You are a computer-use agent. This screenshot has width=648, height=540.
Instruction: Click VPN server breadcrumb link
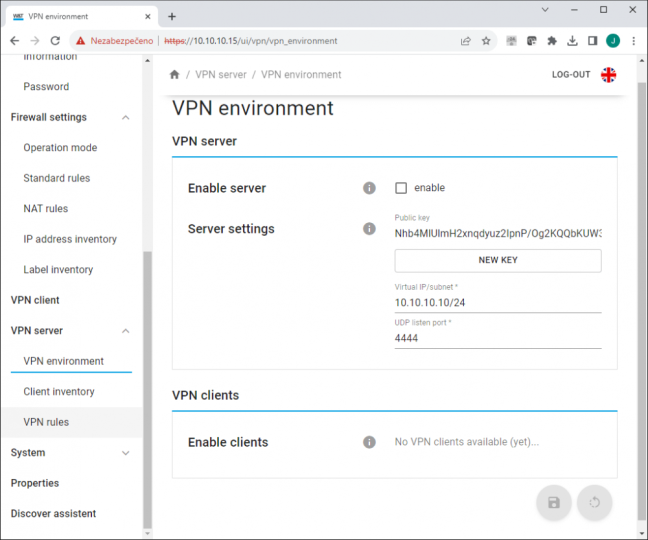point(221,75)
